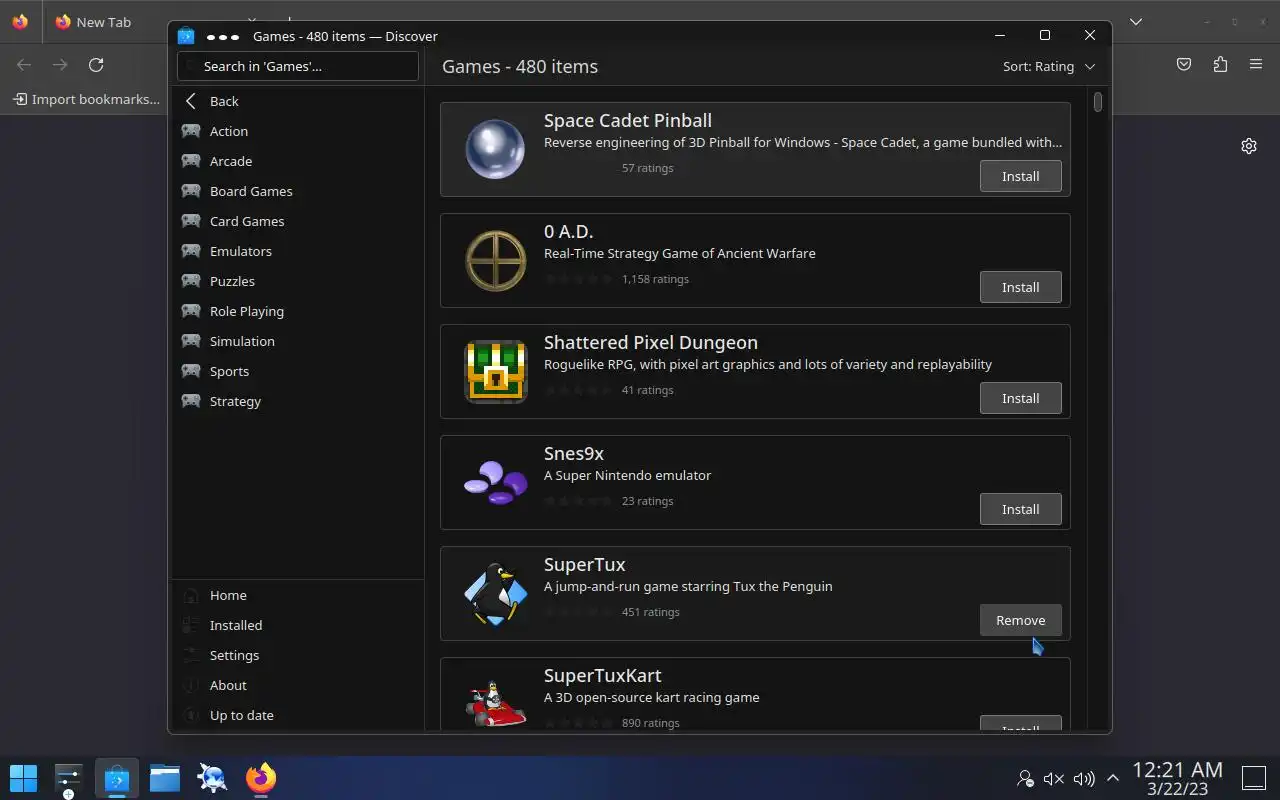The width and height of the screenshot is (1280, 800).
Task: Open file manager from the taskbar
Action: coord(164,778)
